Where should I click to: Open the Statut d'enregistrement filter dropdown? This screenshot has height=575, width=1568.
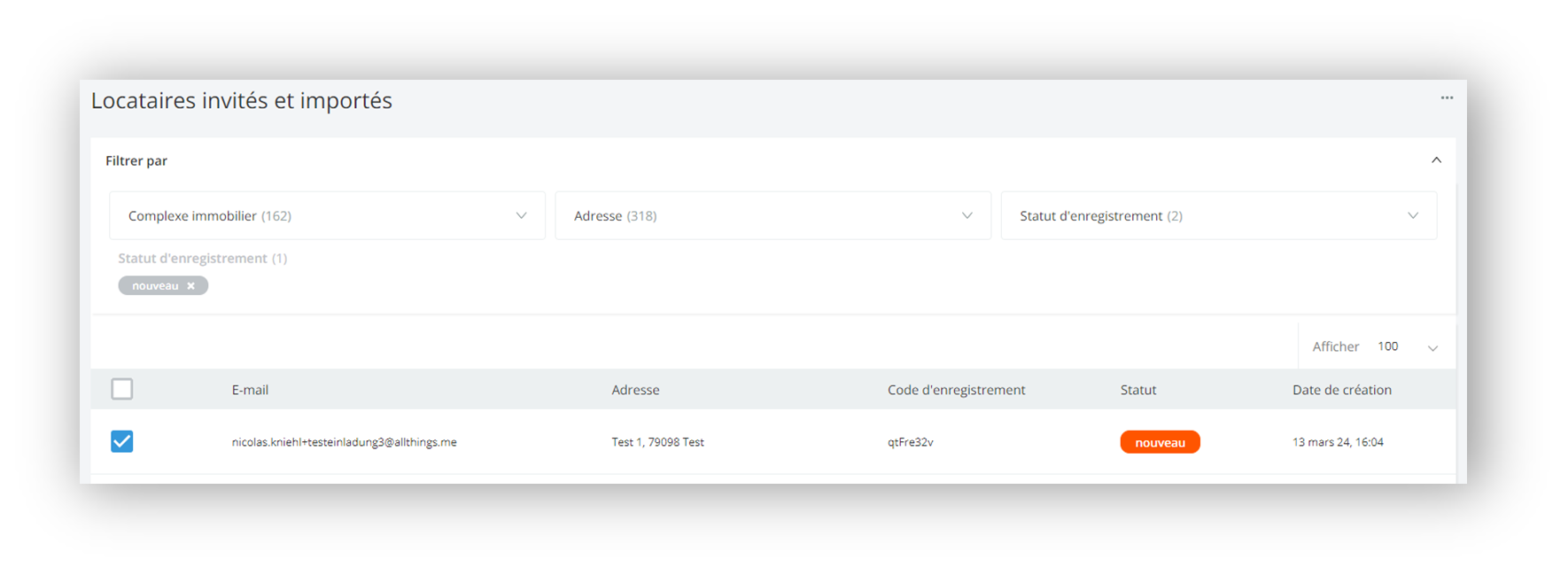[x=1218, y=215]
